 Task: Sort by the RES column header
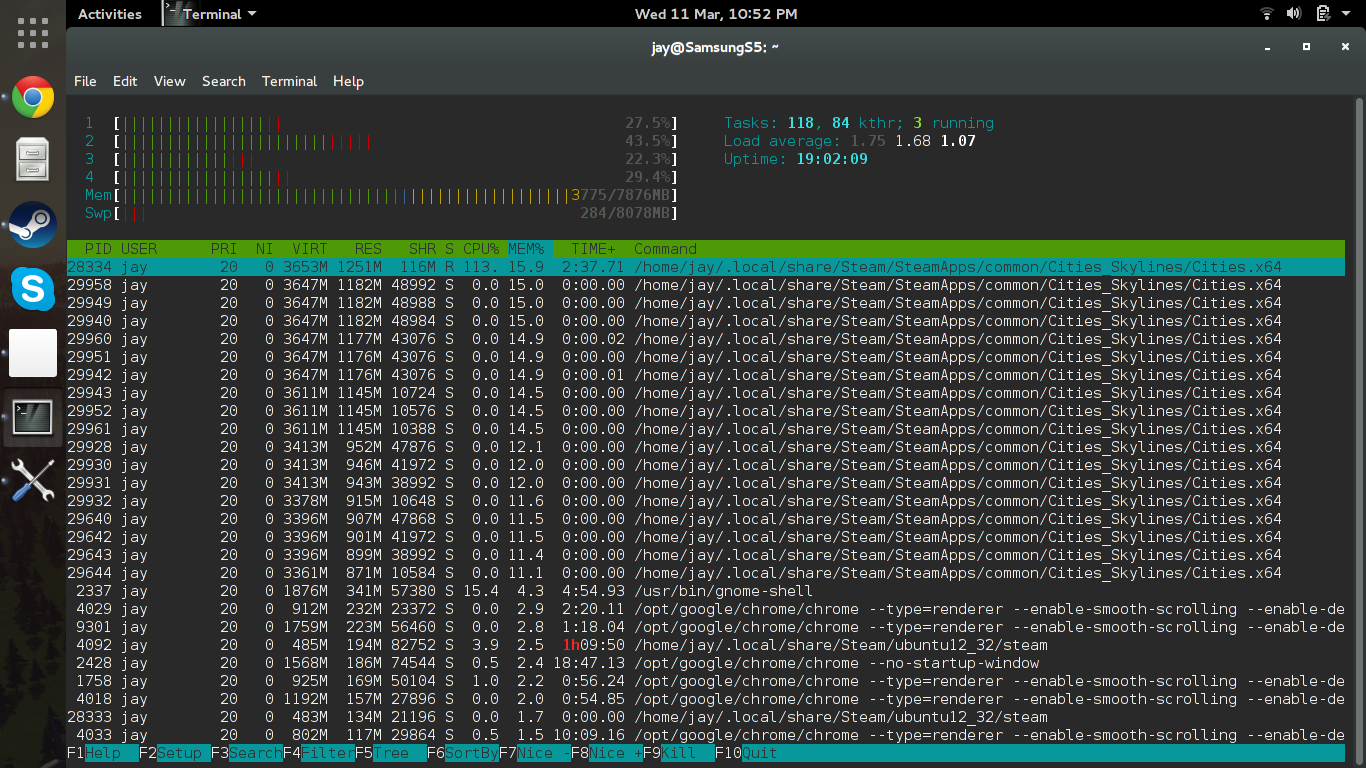pos(368,249)
